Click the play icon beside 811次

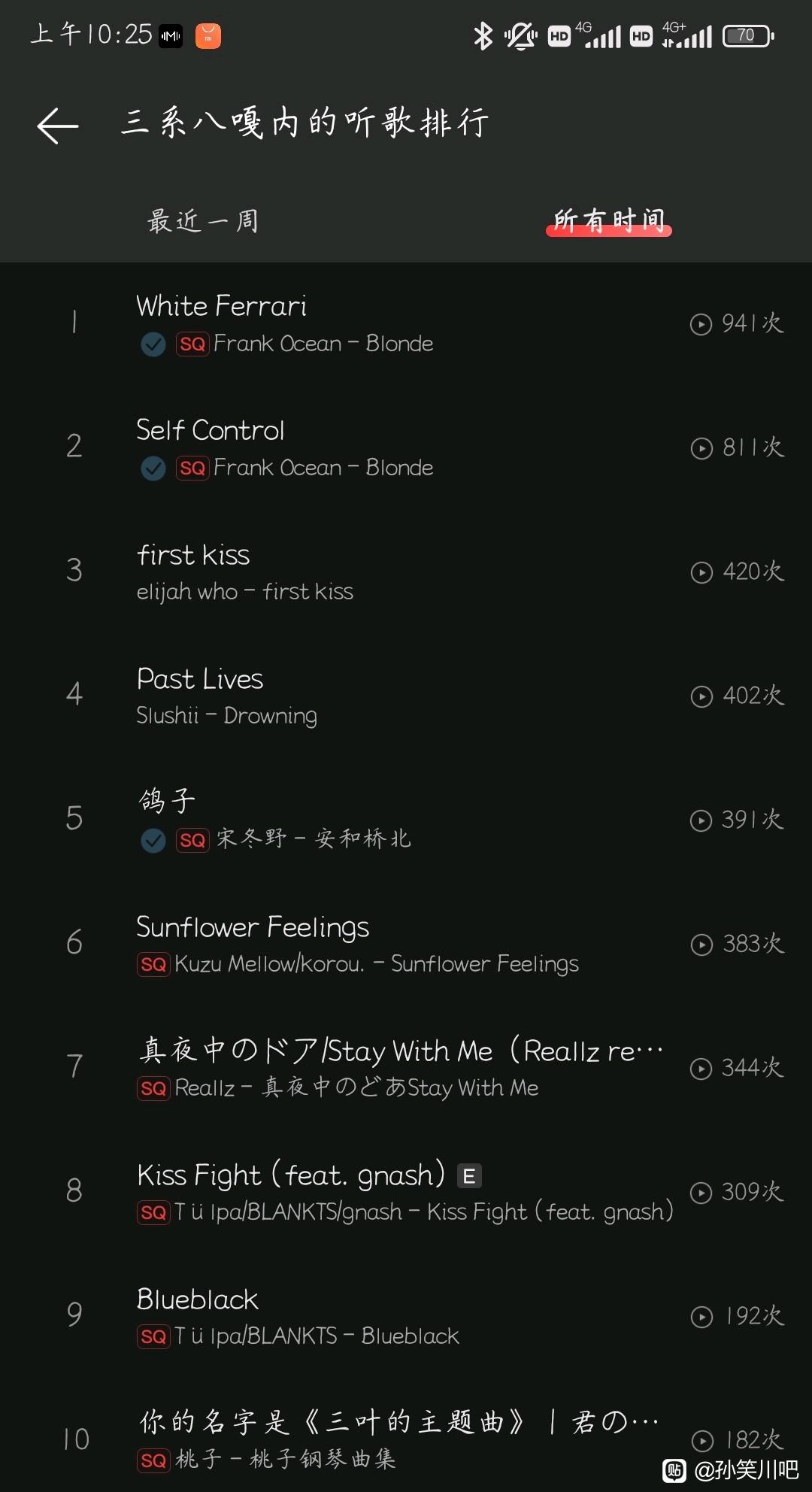point(701,448)
